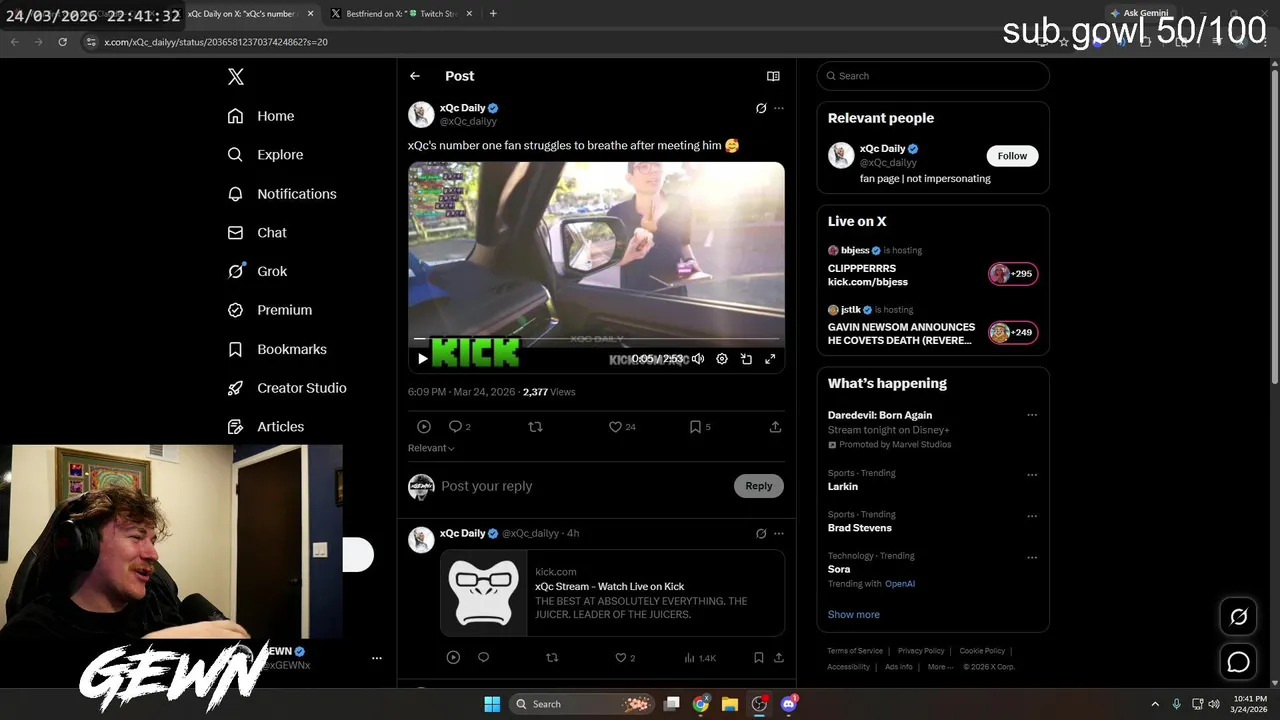
Task: Play the Kick video
Action: (423, 358)
